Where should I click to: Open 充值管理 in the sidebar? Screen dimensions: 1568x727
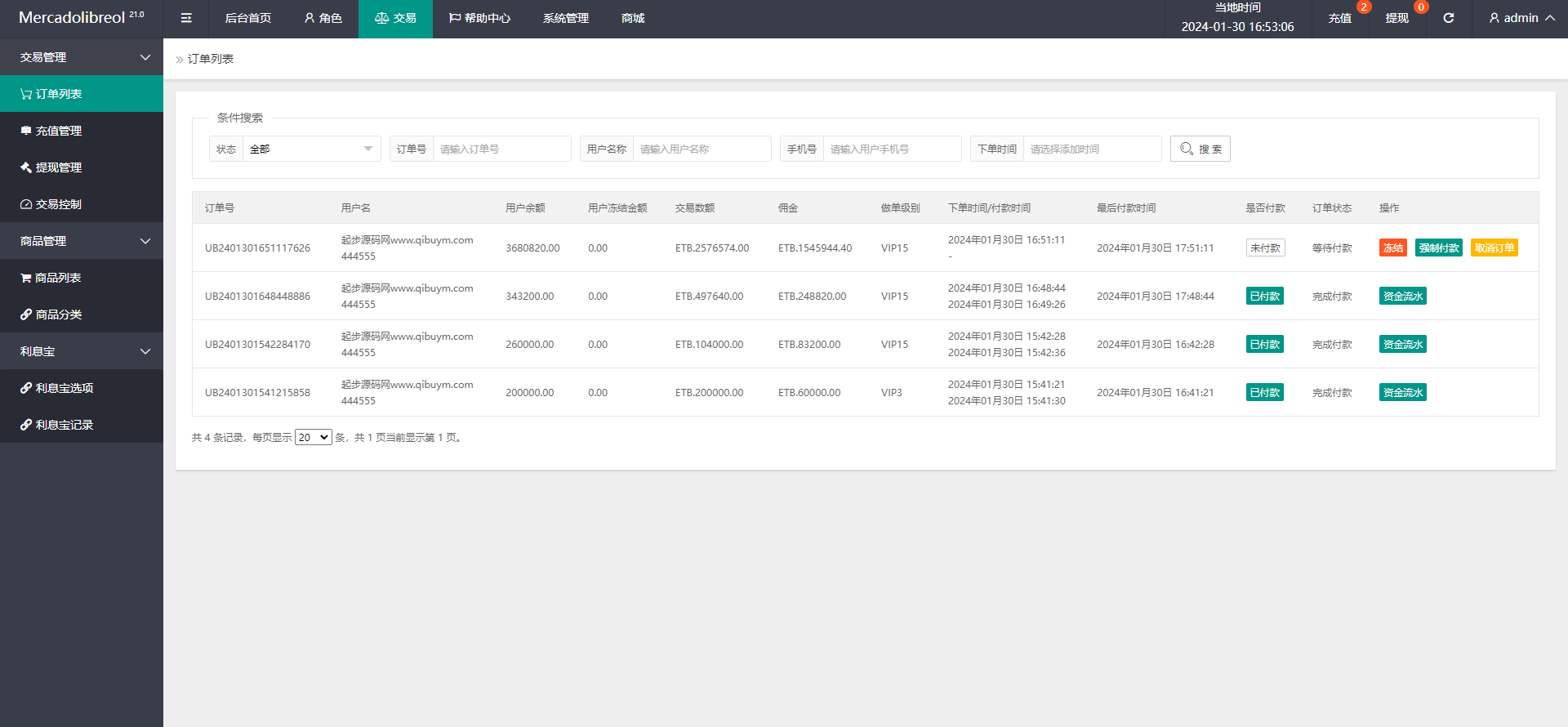[x=82, y=131]
